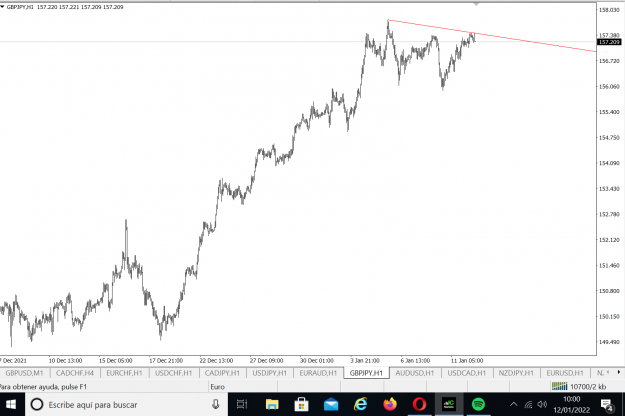Viewport: 625px width, 416px height.
Task: Open the Mail app from the taskbar
Action: click(331, 405)
